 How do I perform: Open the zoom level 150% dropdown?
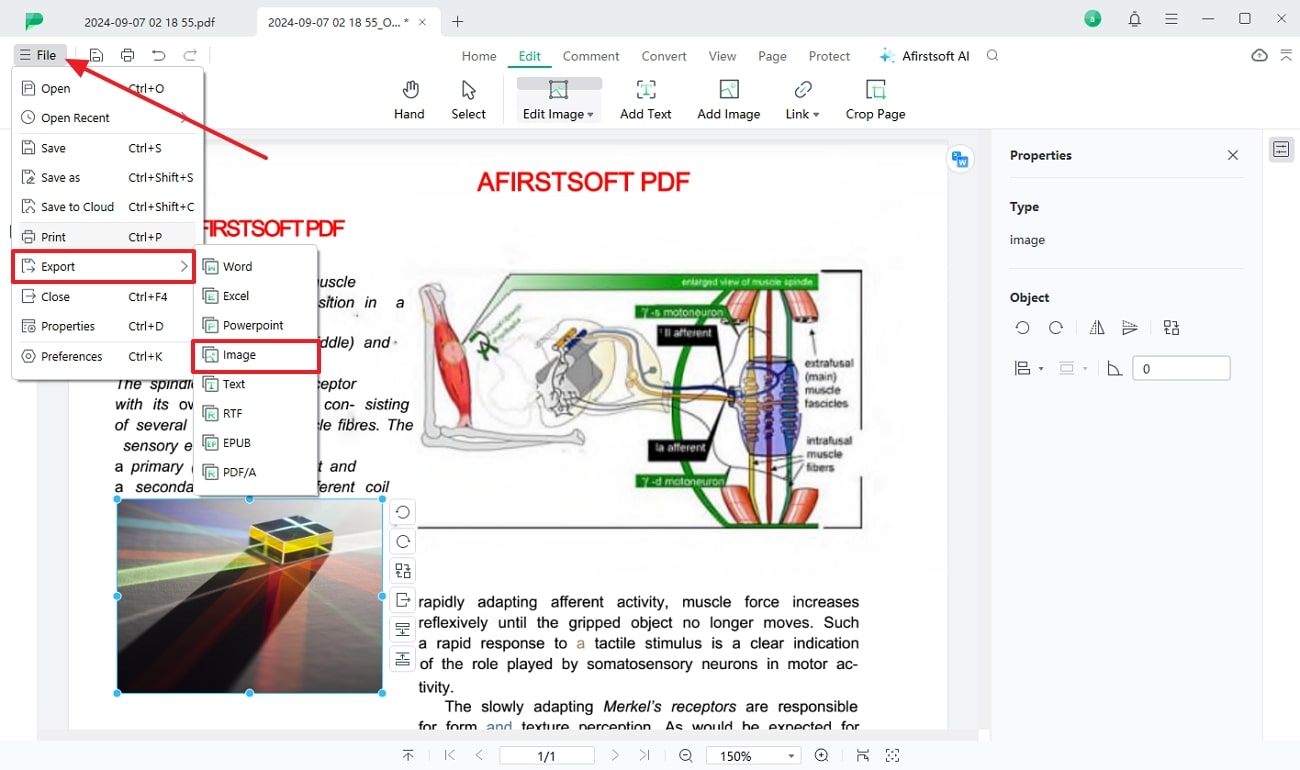[x=752, y=756]
